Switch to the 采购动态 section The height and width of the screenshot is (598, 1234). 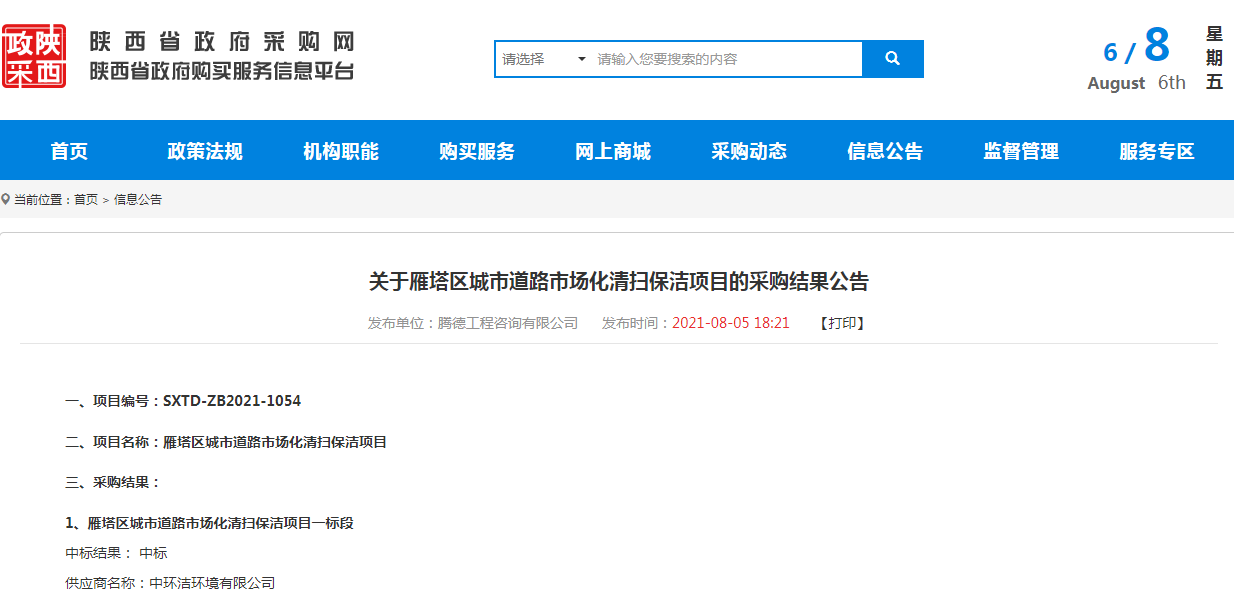tap(749, 151)
